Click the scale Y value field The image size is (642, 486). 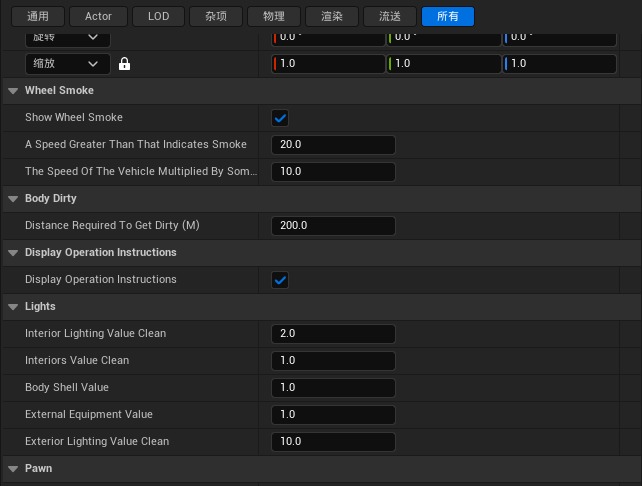pos(444,64)
